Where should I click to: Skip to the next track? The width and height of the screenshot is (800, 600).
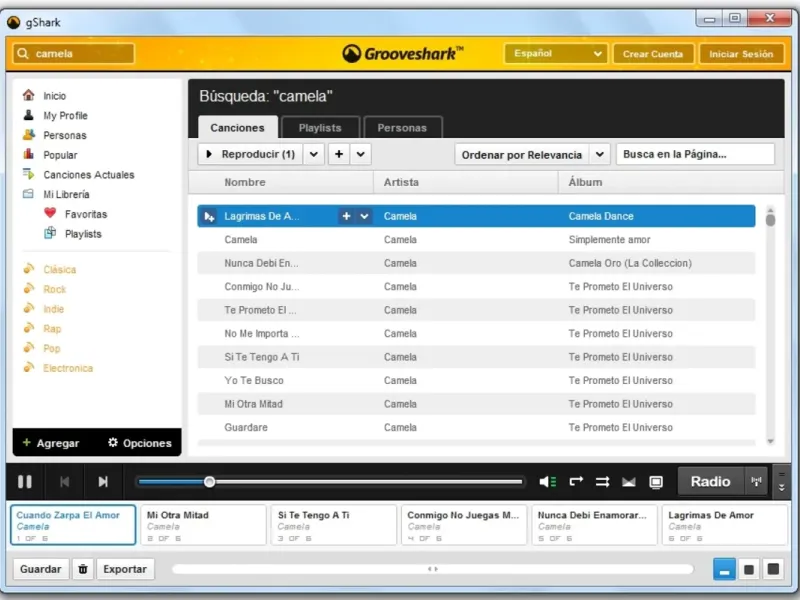click(103, 482)
